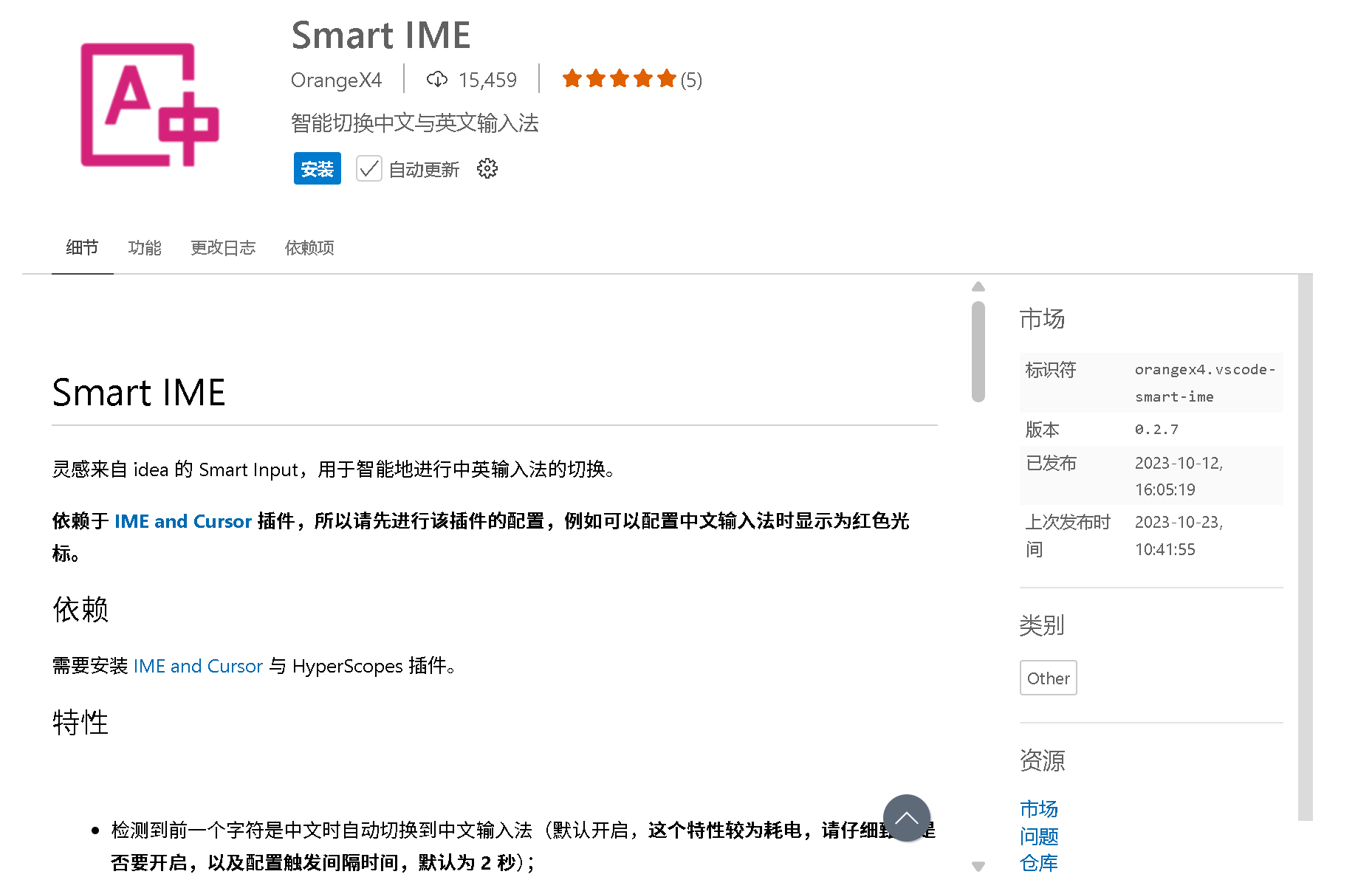Open the bold IME and Cursor link
Screen dimensions: 1372x877
[183, 521]
